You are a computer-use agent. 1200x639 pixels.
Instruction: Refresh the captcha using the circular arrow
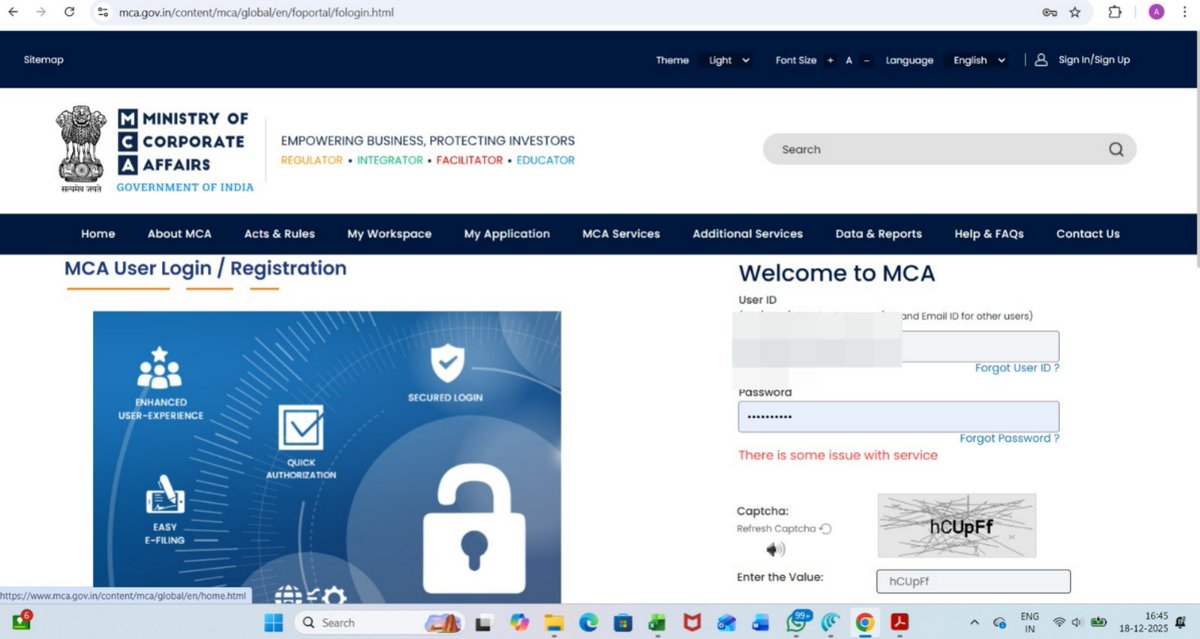[x=826, y=529]
